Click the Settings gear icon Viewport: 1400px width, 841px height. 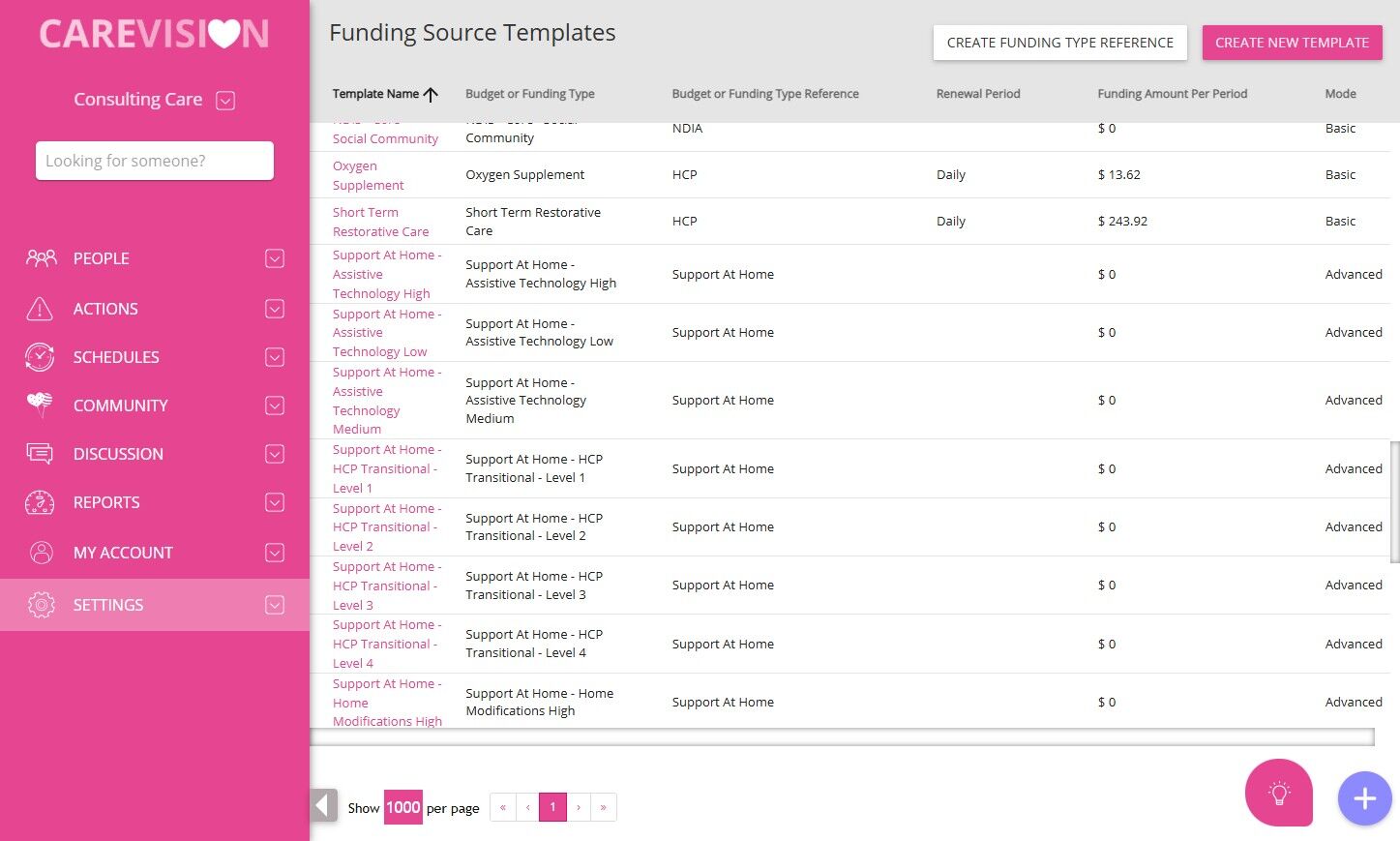pyautogui.click(x=41, y=605)
